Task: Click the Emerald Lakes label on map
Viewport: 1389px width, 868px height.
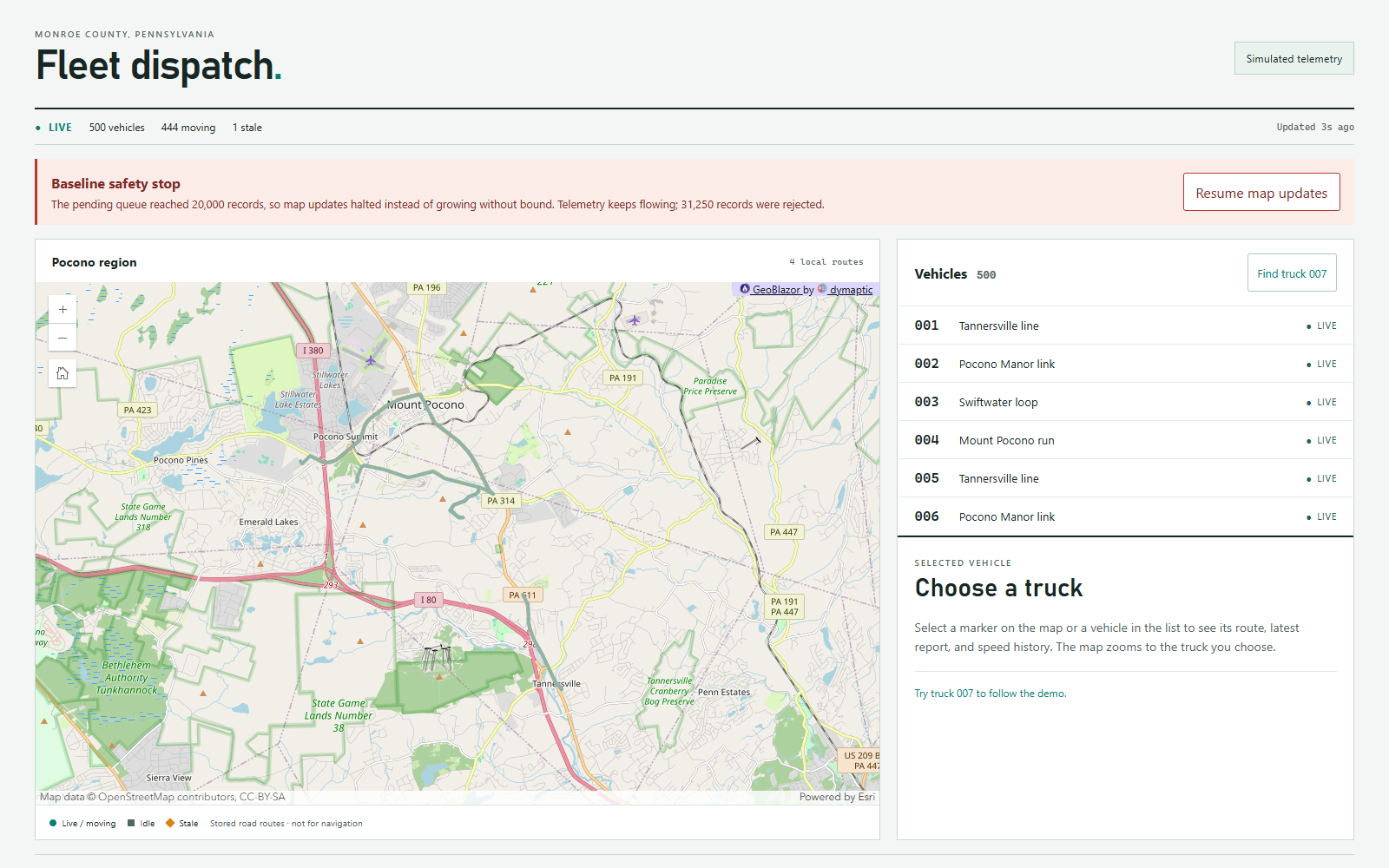Action: pyautogui.click(x=268, y=522)
